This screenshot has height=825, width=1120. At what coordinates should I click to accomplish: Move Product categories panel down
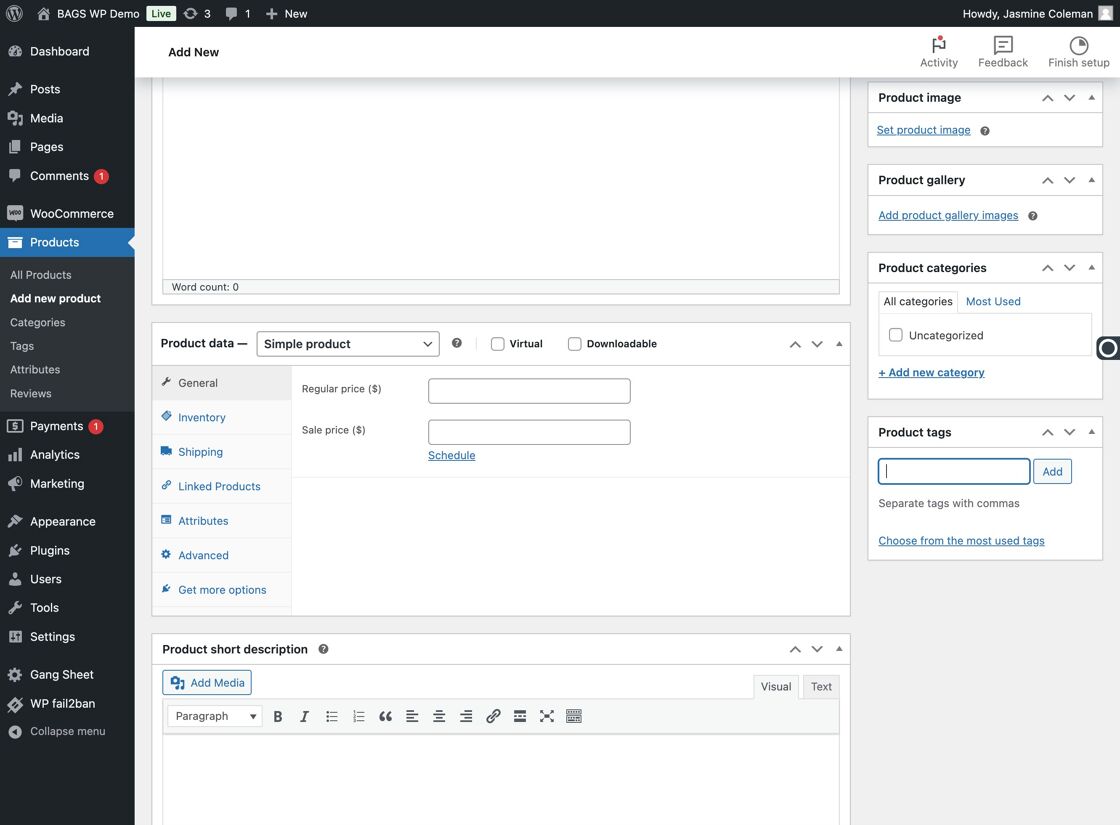click(x=1069, y=268)
